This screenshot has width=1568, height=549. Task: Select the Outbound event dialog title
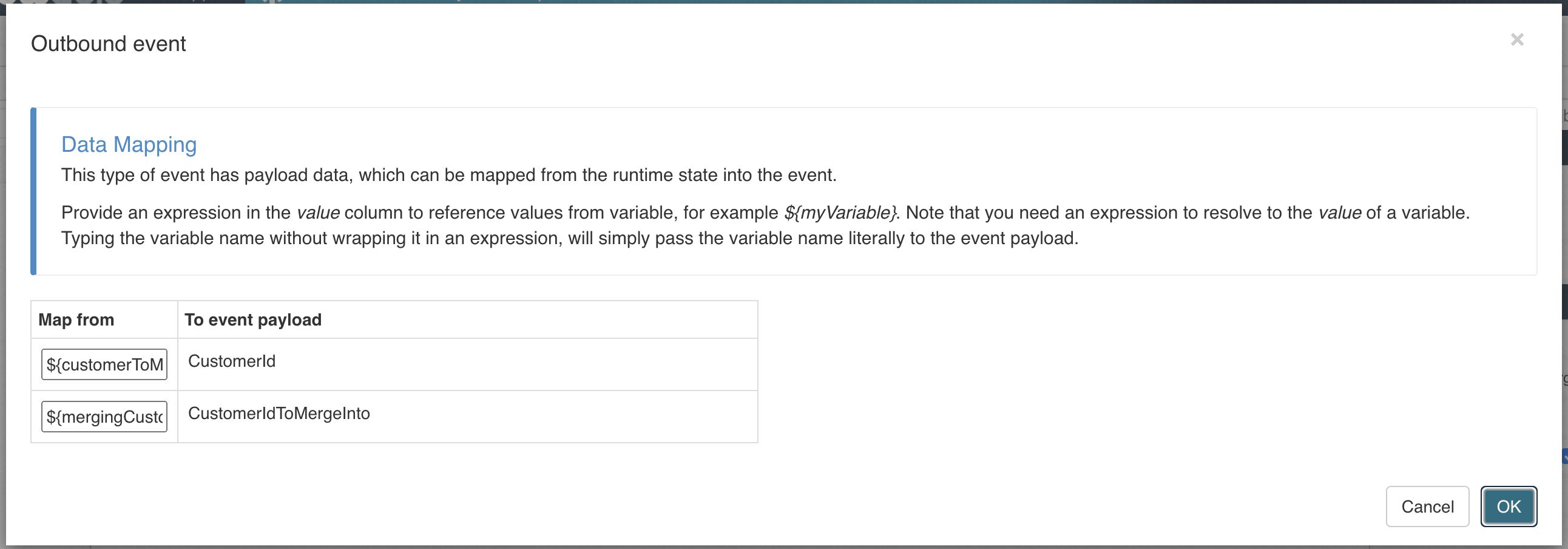[109, 43]
